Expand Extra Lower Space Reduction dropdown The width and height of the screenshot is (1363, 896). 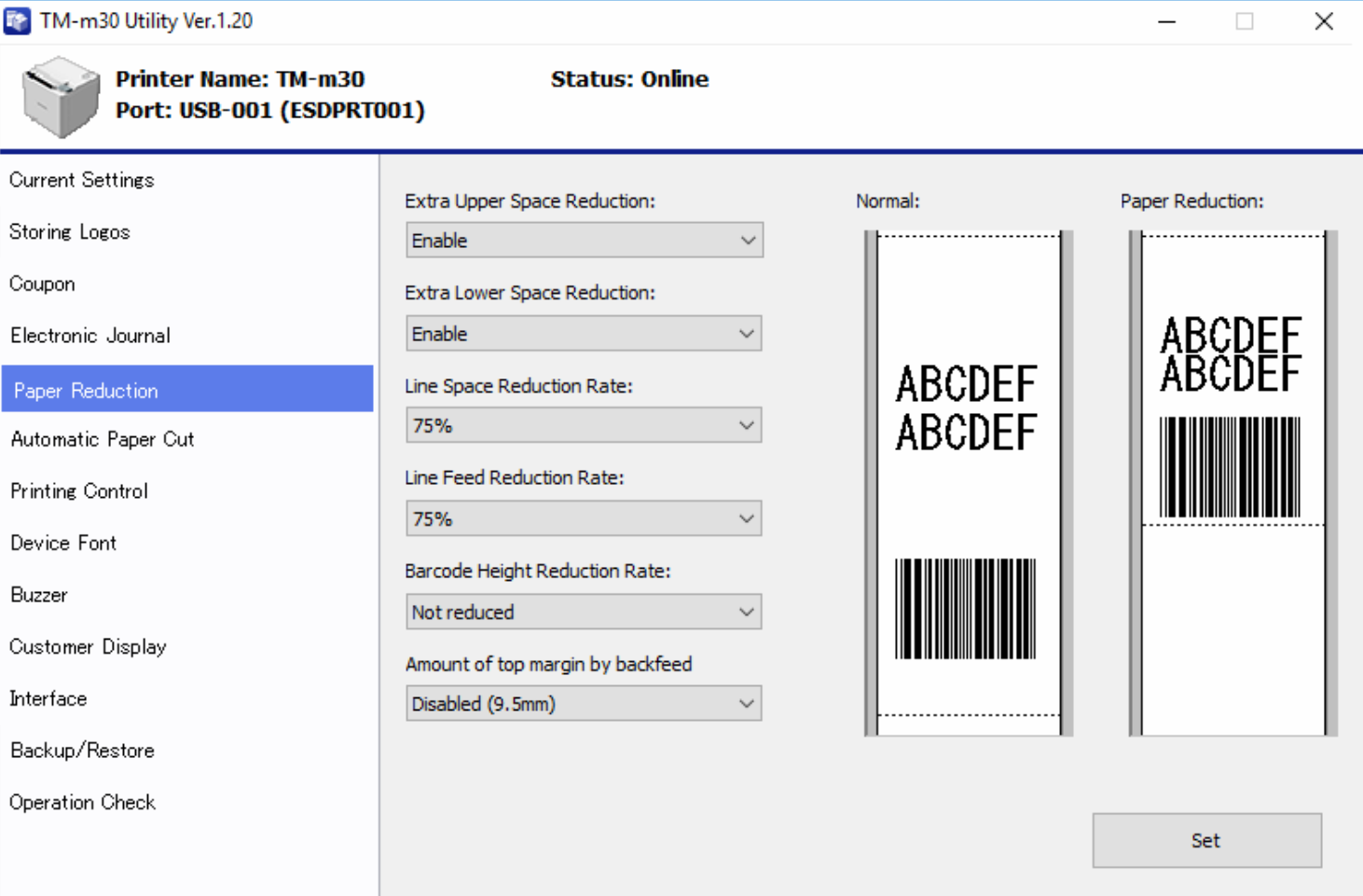(584, 334)
